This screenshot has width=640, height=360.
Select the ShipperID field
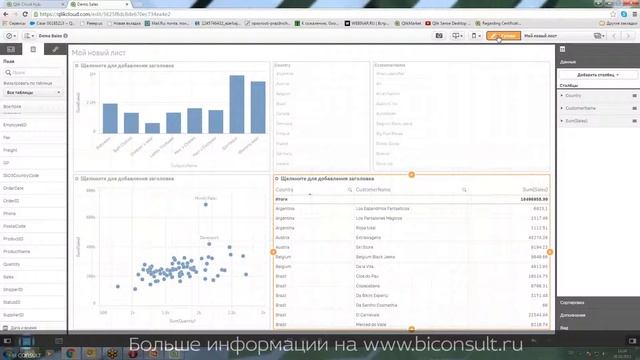(x=33, y=289)
